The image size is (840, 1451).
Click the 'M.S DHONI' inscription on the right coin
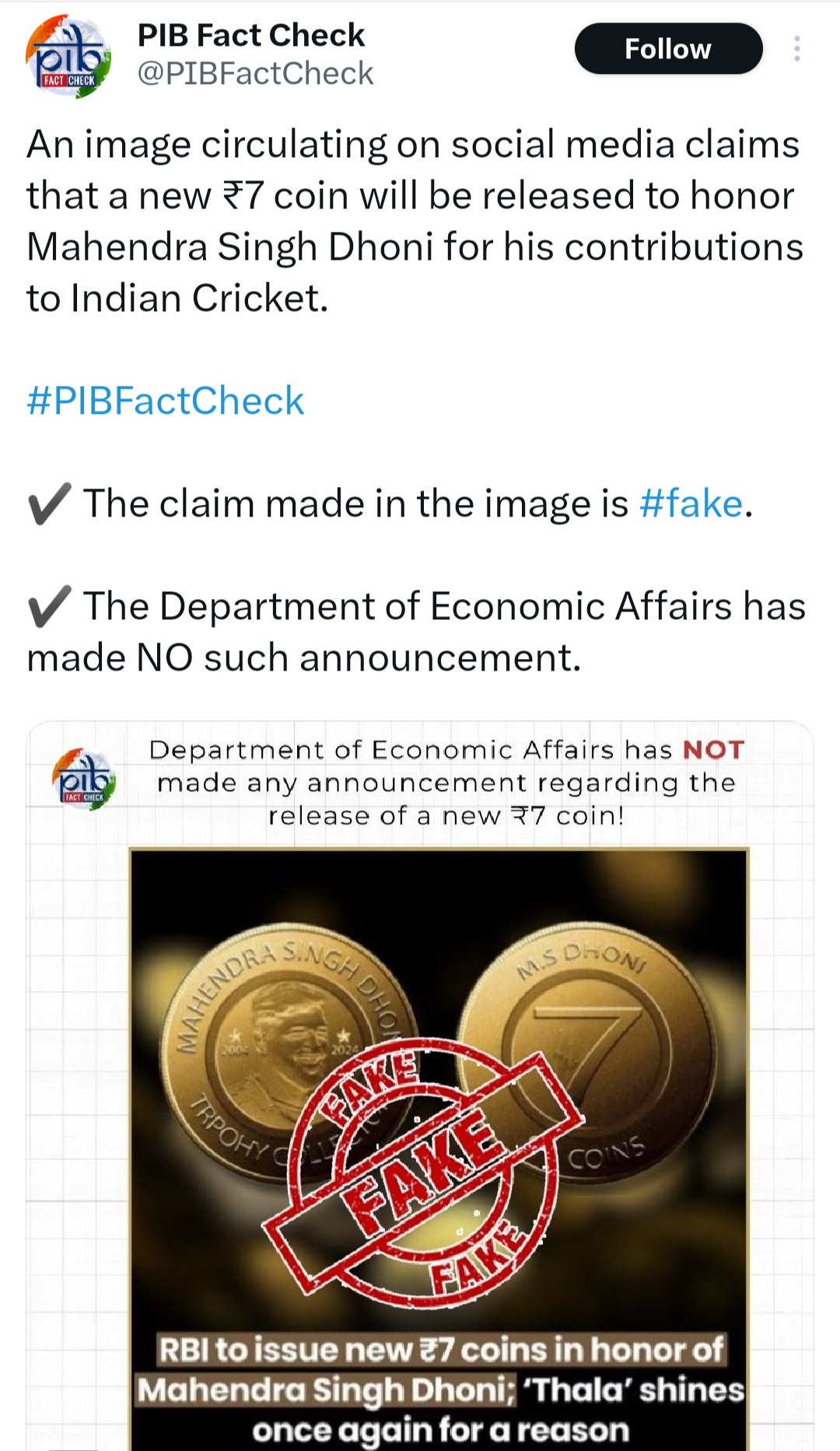tap(582, 960)
